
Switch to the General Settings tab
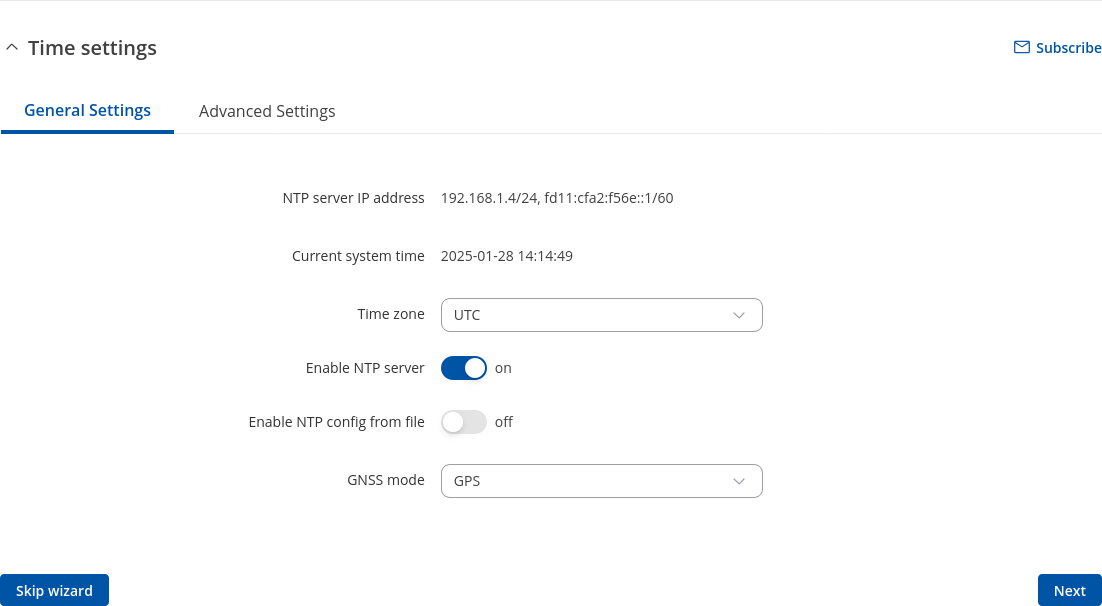pyautogui.click(x=87, y=110)
